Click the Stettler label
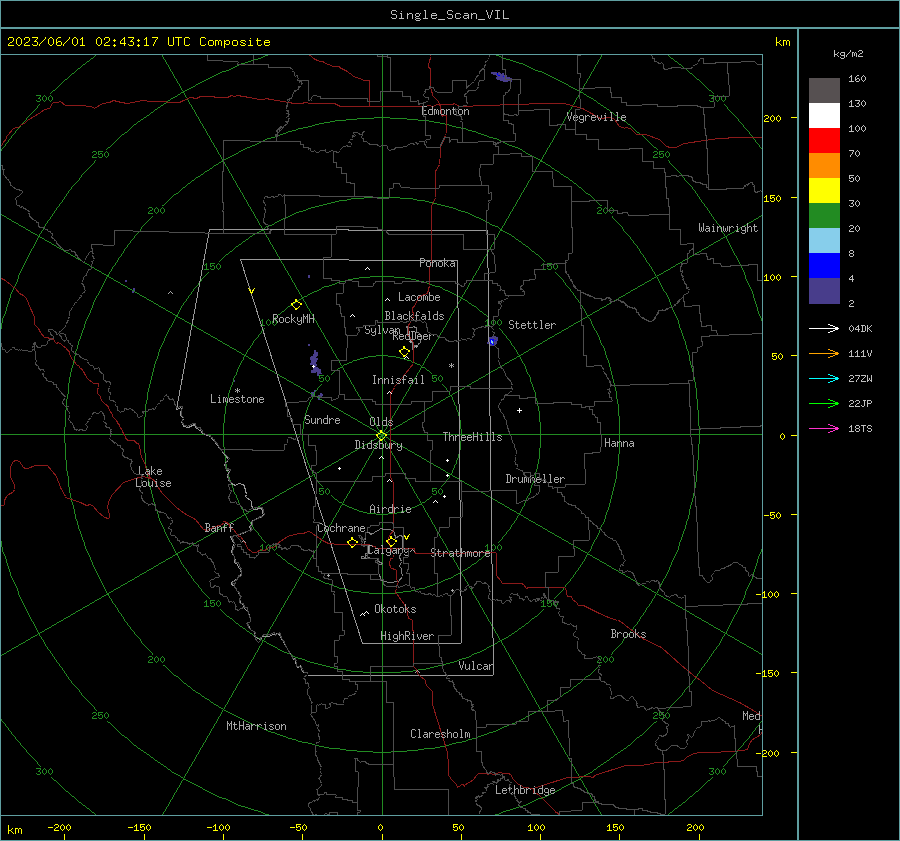This screenshot has height=841, width=900. pyautogui.click(x=532, y=325)
